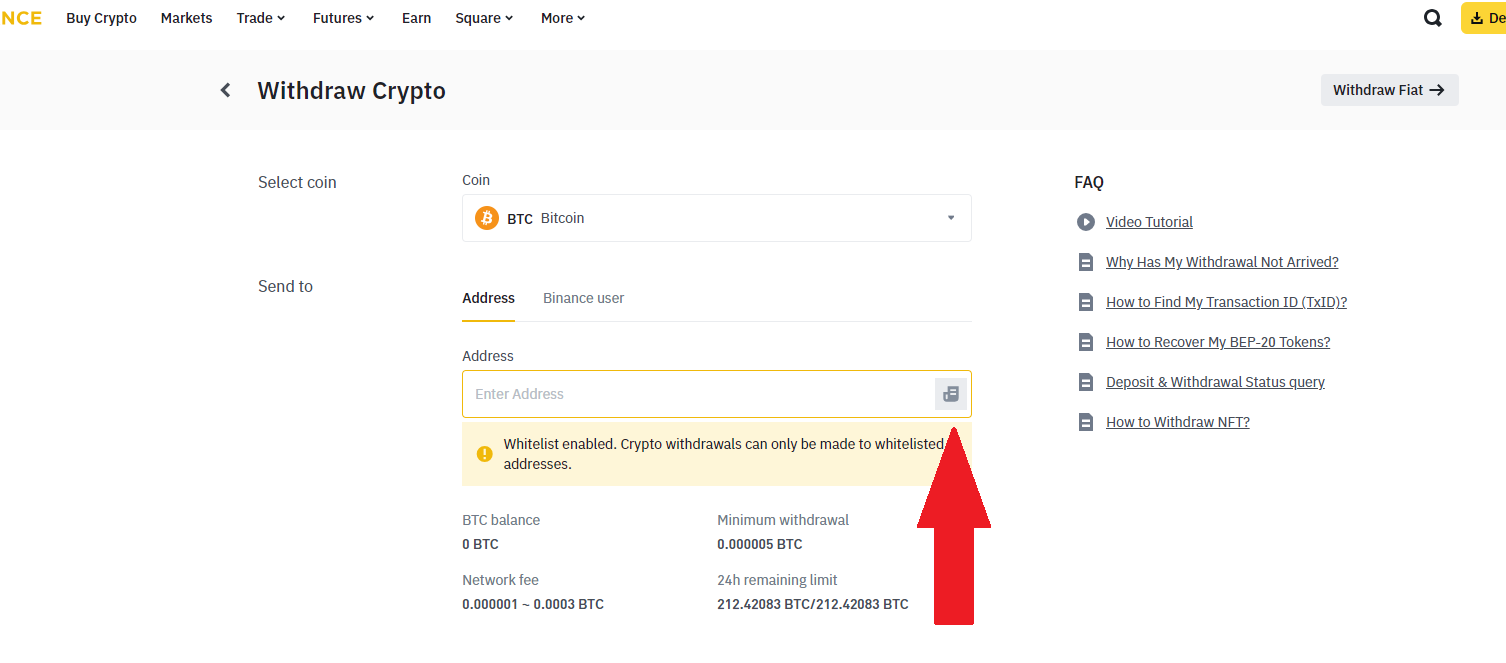Expand the More menu
This screenshot has width=1506, height=663.
click(x=563, y=18)
